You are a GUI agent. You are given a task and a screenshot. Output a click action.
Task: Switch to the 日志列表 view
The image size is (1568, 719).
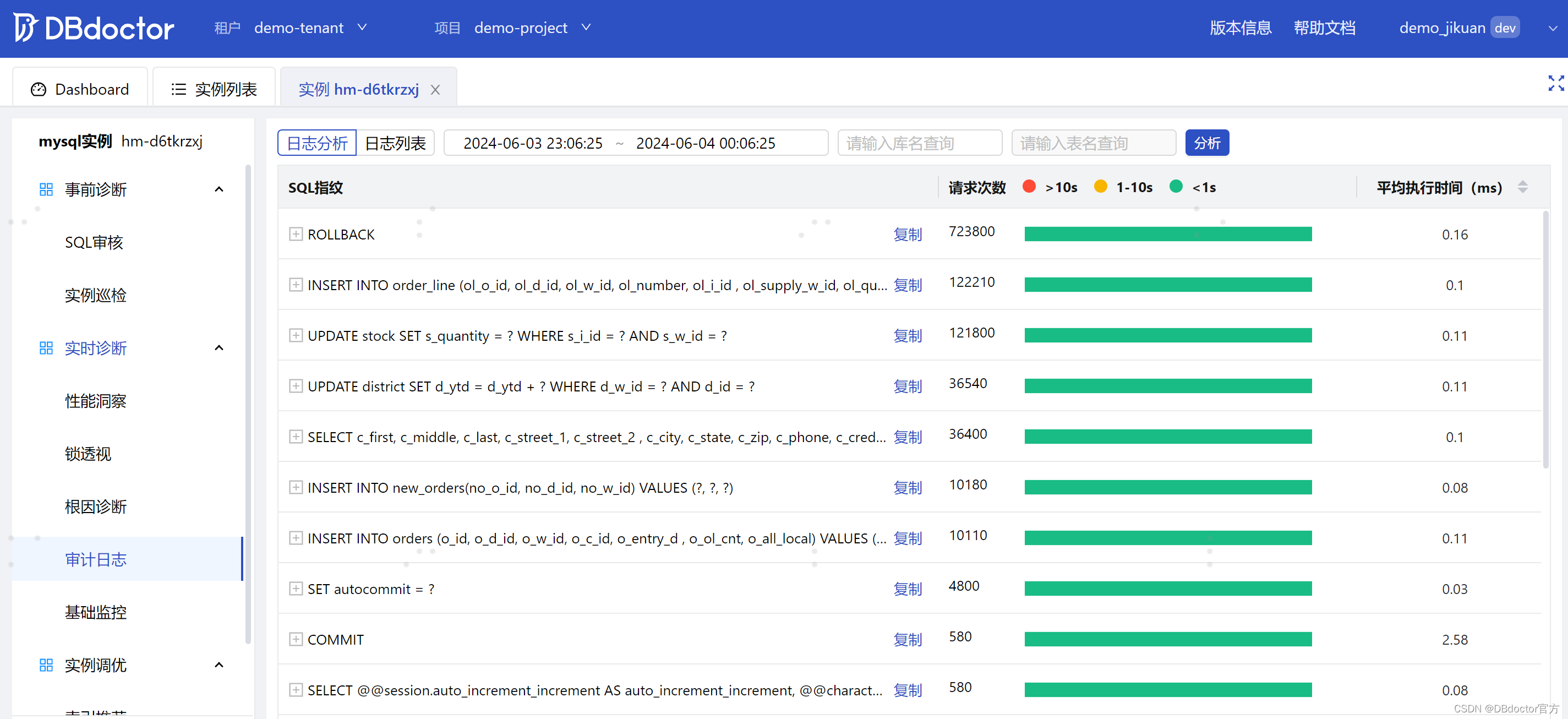[395, 143]
